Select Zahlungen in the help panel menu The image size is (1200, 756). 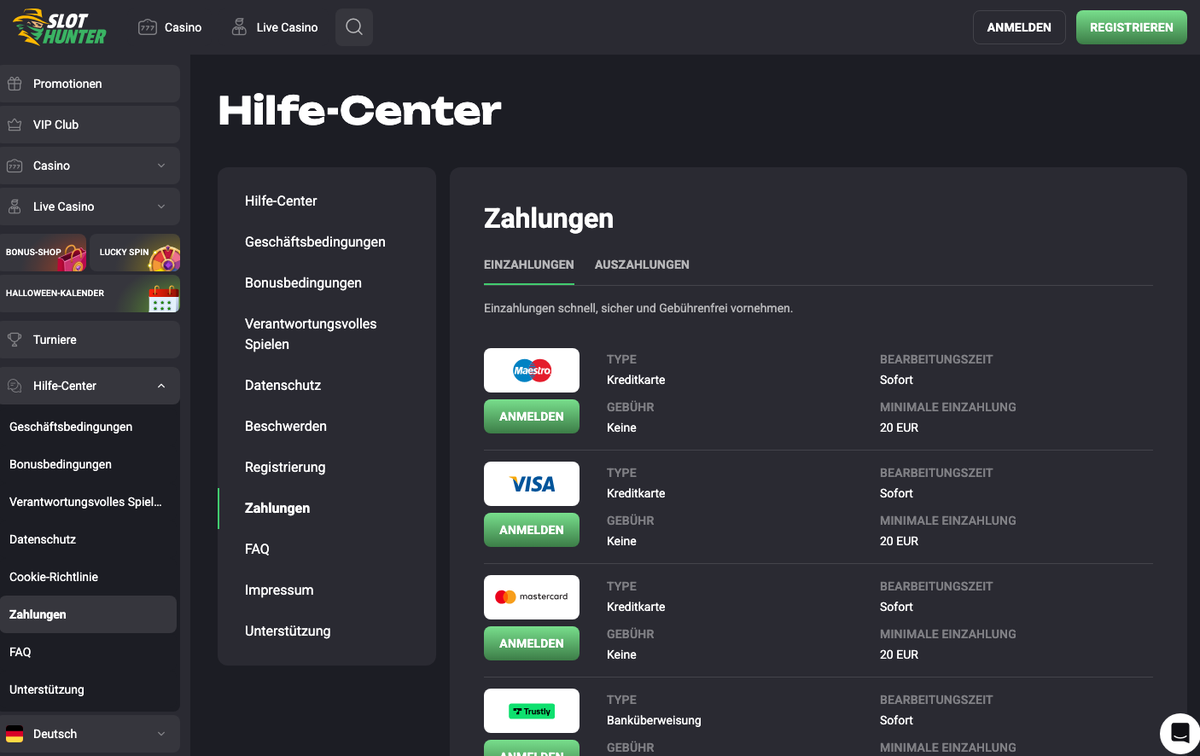click(x=277, y=508)
